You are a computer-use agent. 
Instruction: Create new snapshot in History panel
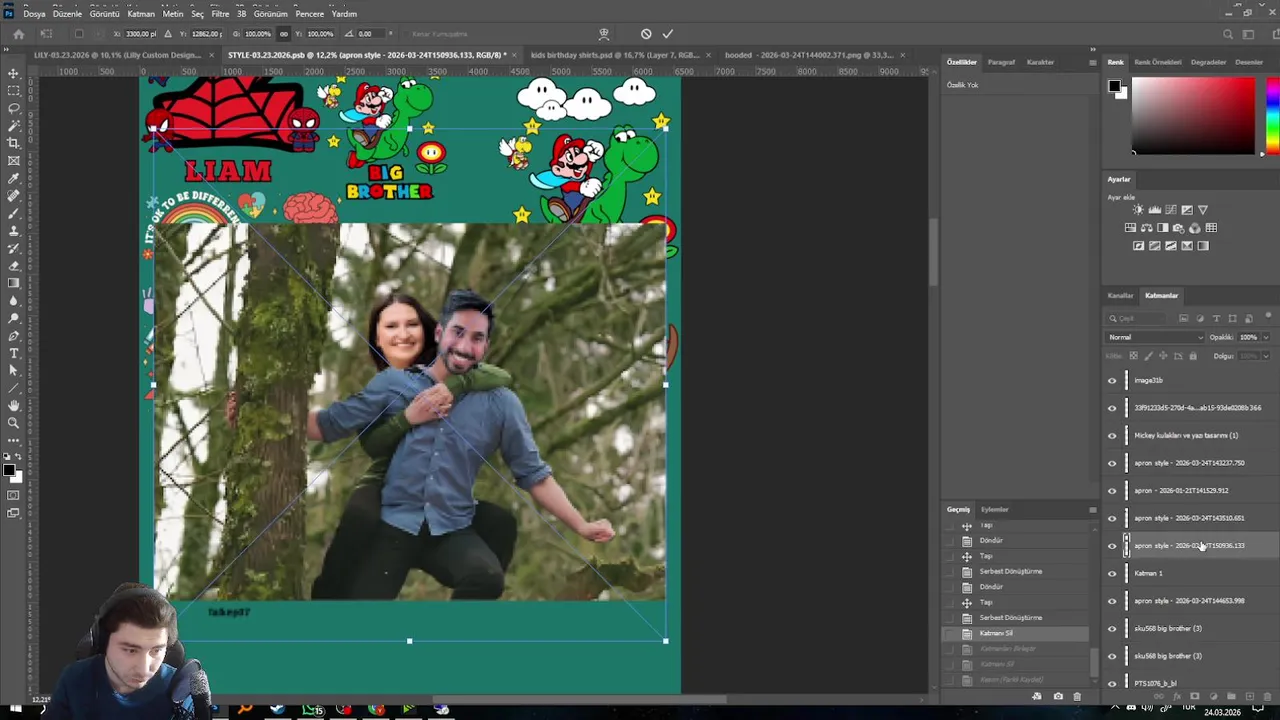click(1058, 696)
